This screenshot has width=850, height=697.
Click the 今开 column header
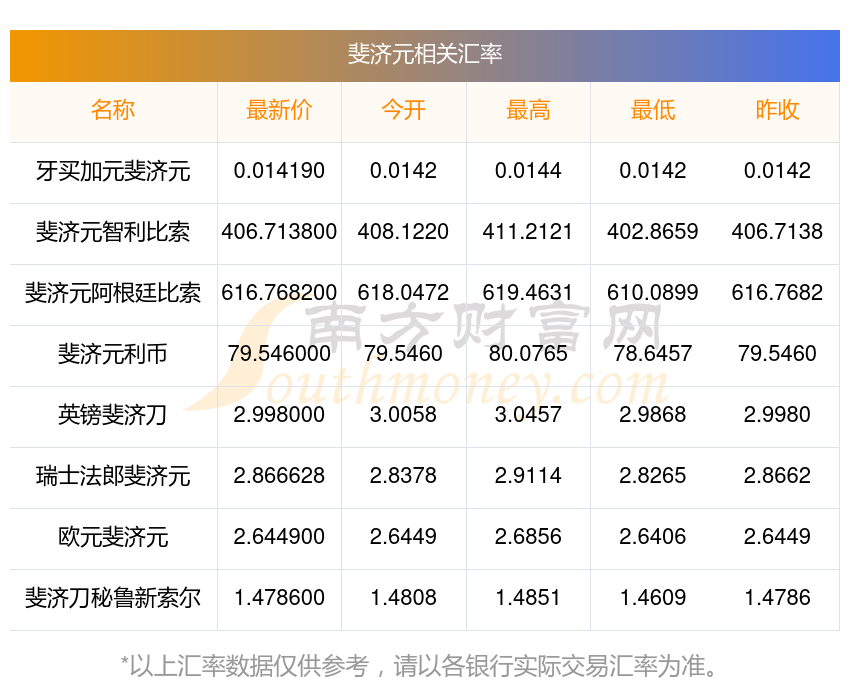point(403,110)
